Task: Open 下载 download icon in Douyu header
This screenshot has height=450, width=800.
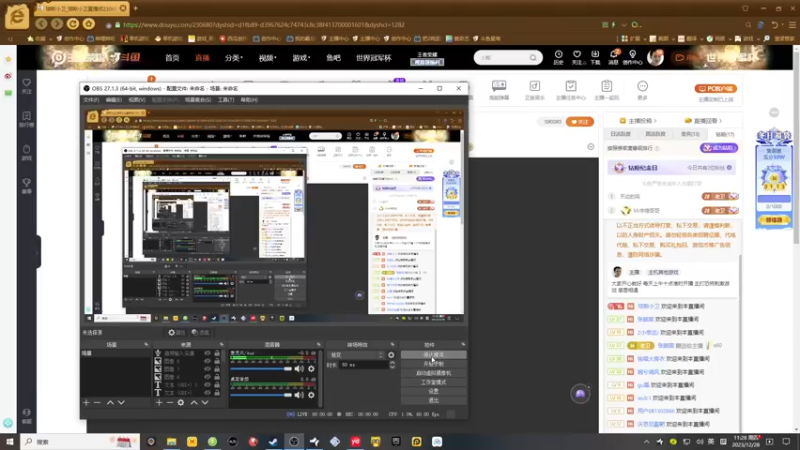Action: pos(595,57)
